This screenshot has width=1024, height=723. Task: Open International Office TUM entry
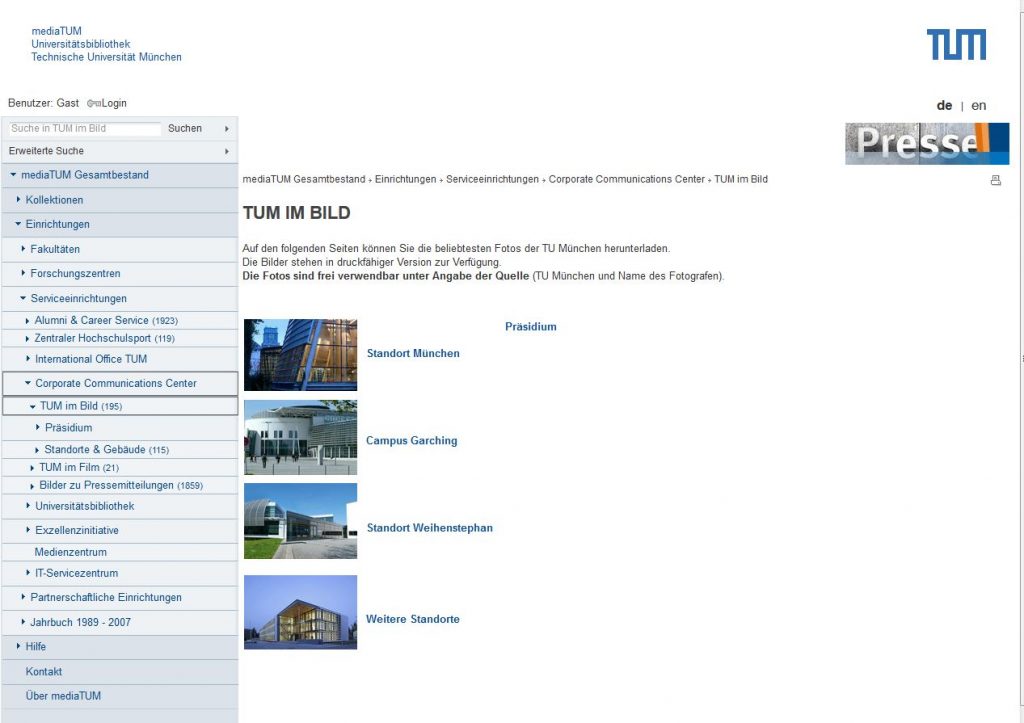(91, 359)
